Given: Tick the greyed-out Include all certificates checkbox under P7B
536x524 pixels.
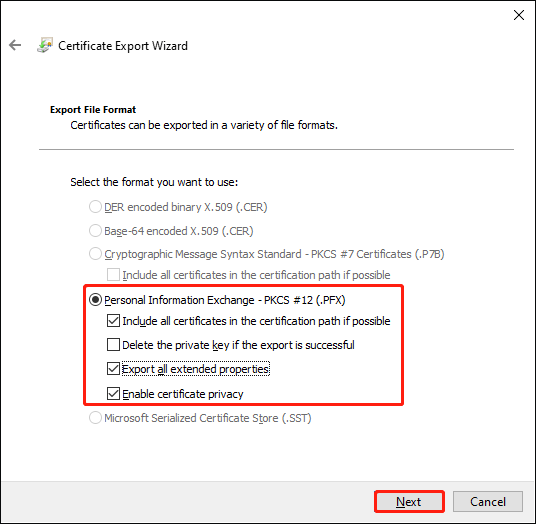Looking at the screenshot, I should pyautogui.click(x=113, y=274).
